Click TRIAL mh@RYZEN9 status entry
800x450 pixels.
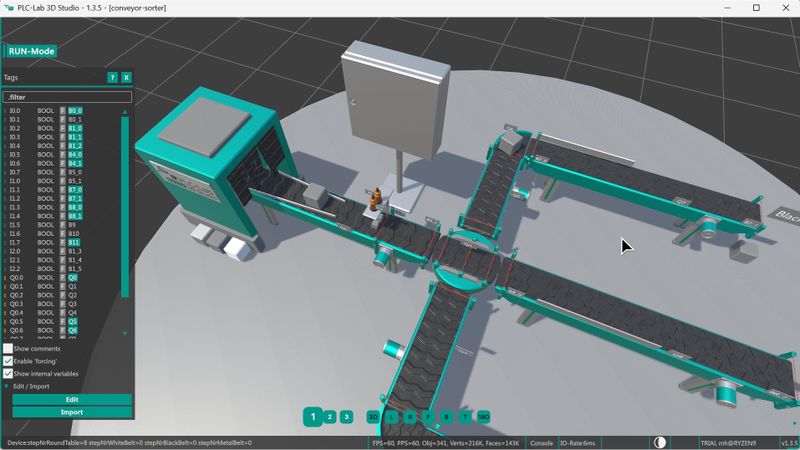(x=728, y=443)
